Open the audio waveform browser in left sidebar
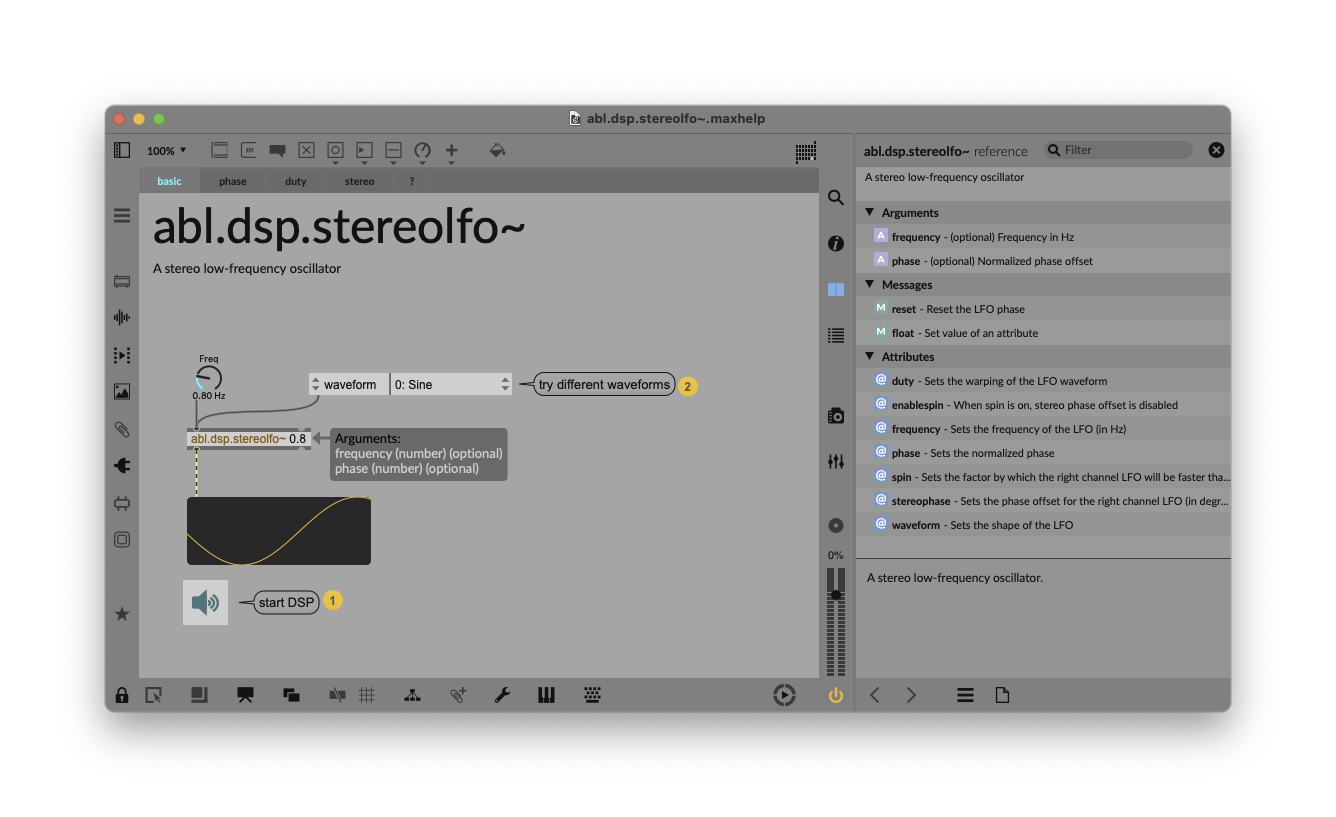Viewport: 1336px width, 817px height. (x=122, y=318)
